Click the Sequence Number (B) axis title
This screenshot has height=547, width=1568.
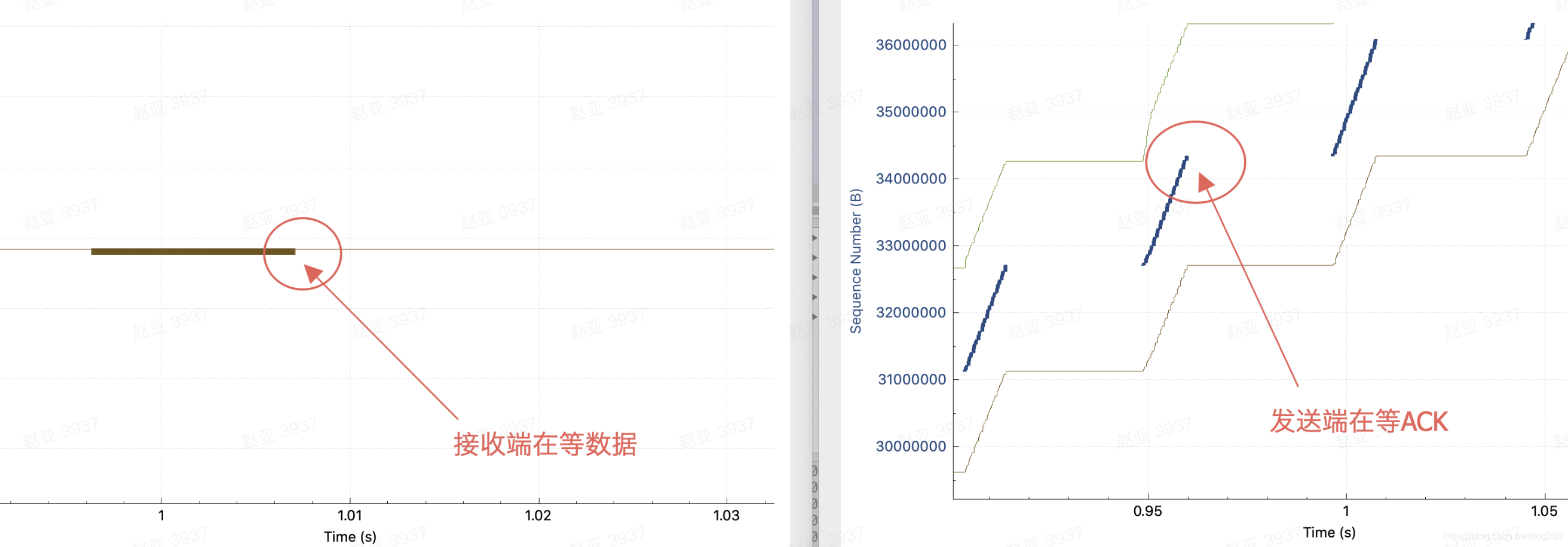click(x=856, y=261)
